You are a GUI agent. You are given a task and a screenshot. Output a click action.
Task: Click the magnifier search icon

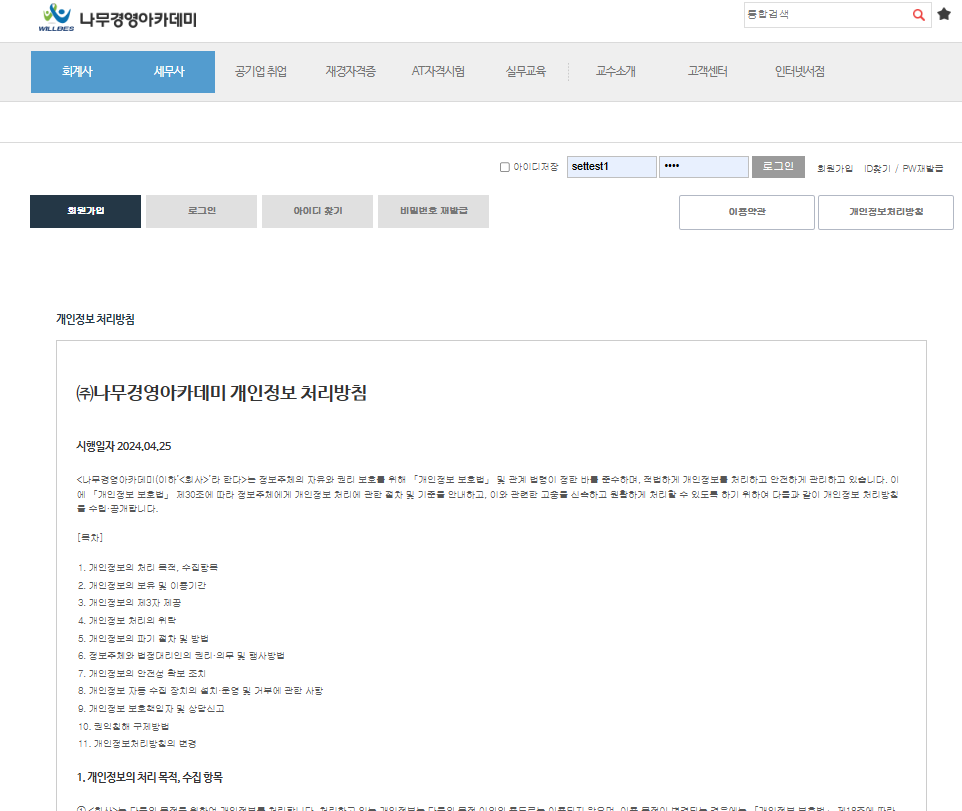pos(918,15)
